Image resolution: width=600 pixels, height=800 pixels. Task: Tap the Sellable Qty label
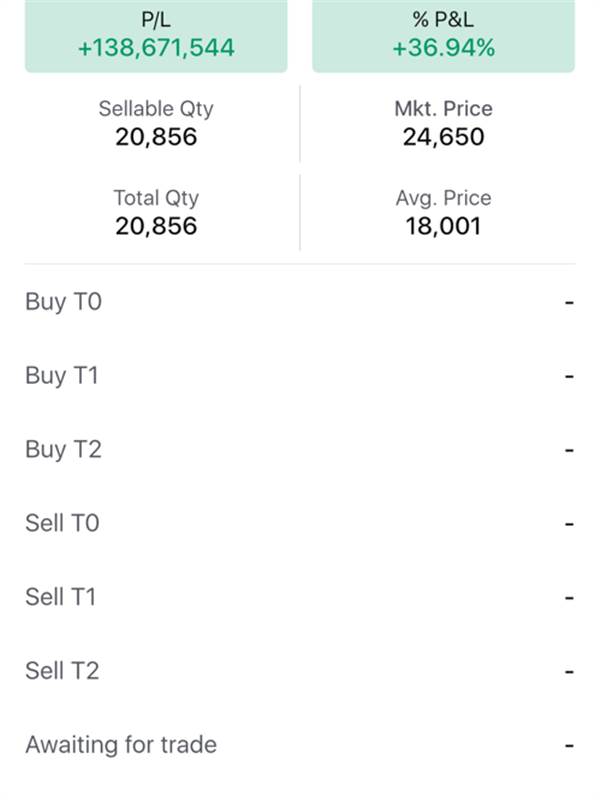coord(156,109)
